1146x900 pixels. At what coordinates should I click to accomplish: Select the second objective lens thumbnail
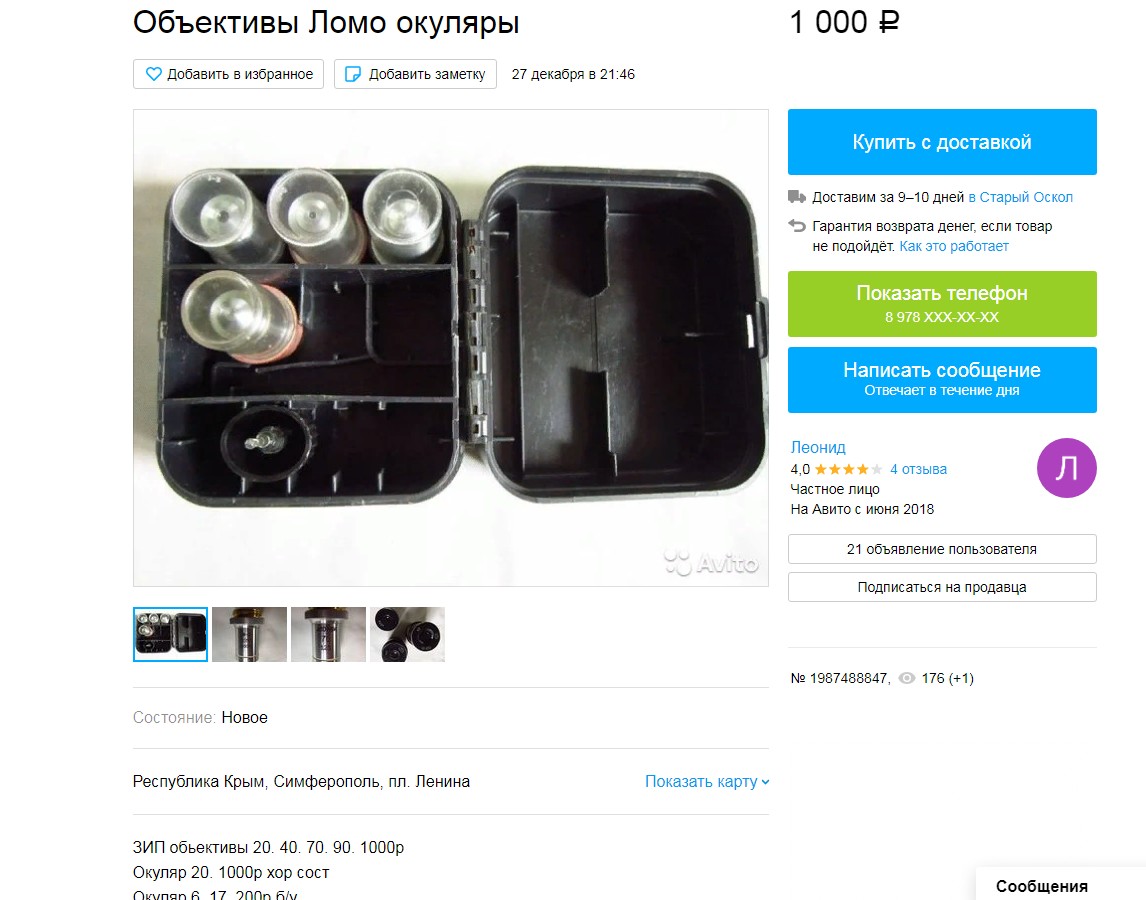coord(249,635)
